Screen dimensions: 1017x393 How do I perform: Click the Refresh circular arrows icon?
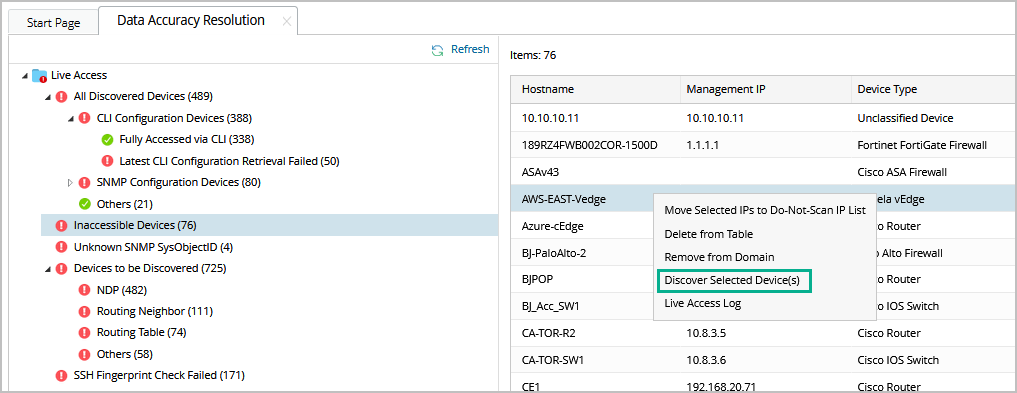point(438,50)
